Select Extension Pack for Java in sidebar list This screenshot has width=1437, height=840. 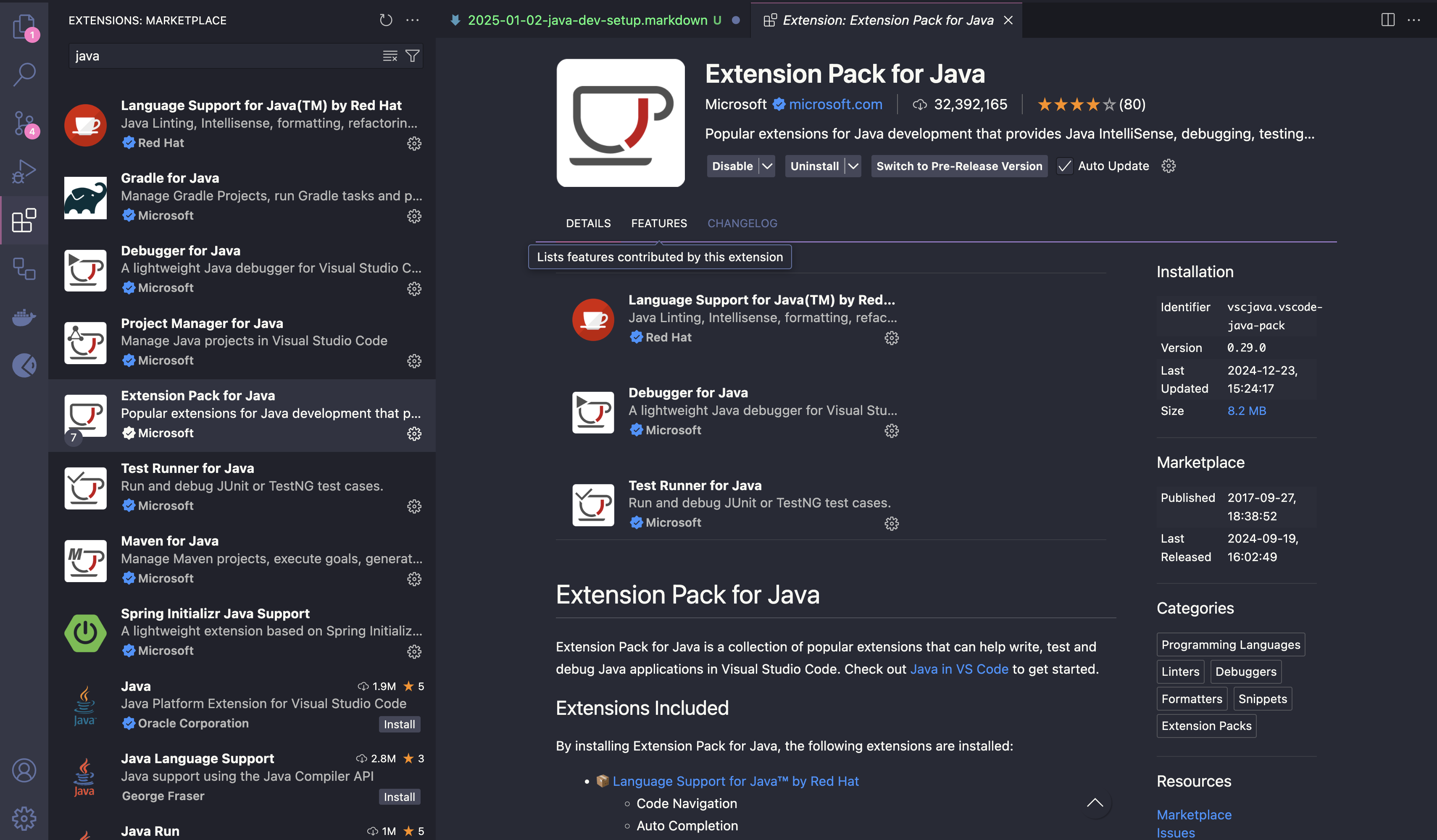[x=242, y=415]
